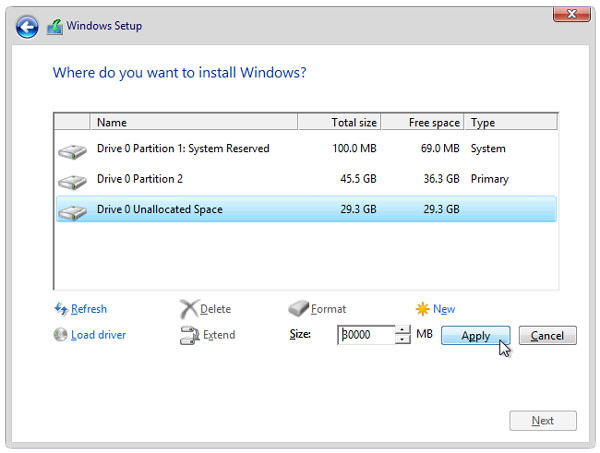
Task: Click the drive icon for Unallocated Space
Action: (72, 212)
